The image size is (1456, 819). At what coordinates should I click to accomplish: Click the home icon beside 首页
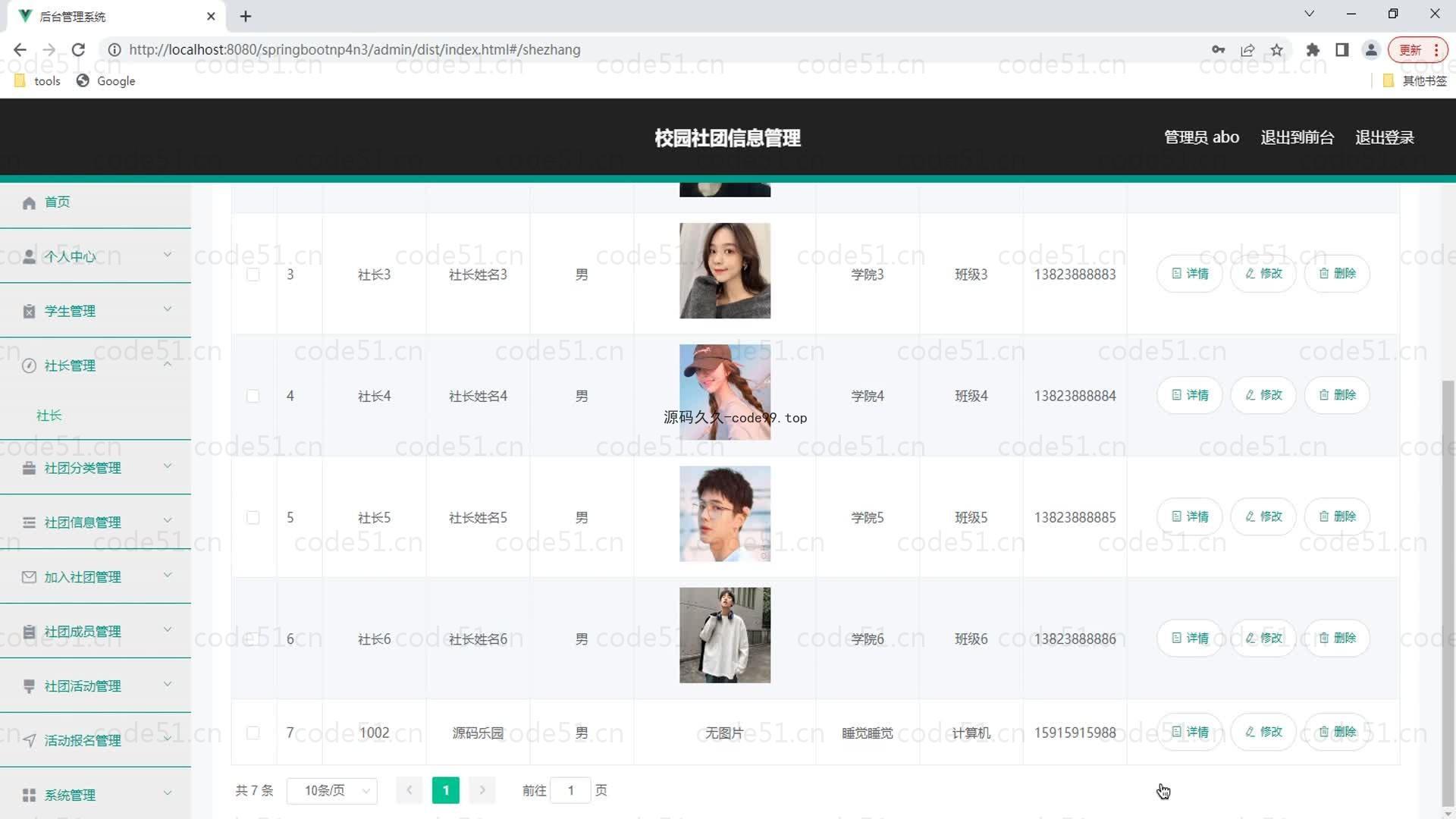point(29,202)
